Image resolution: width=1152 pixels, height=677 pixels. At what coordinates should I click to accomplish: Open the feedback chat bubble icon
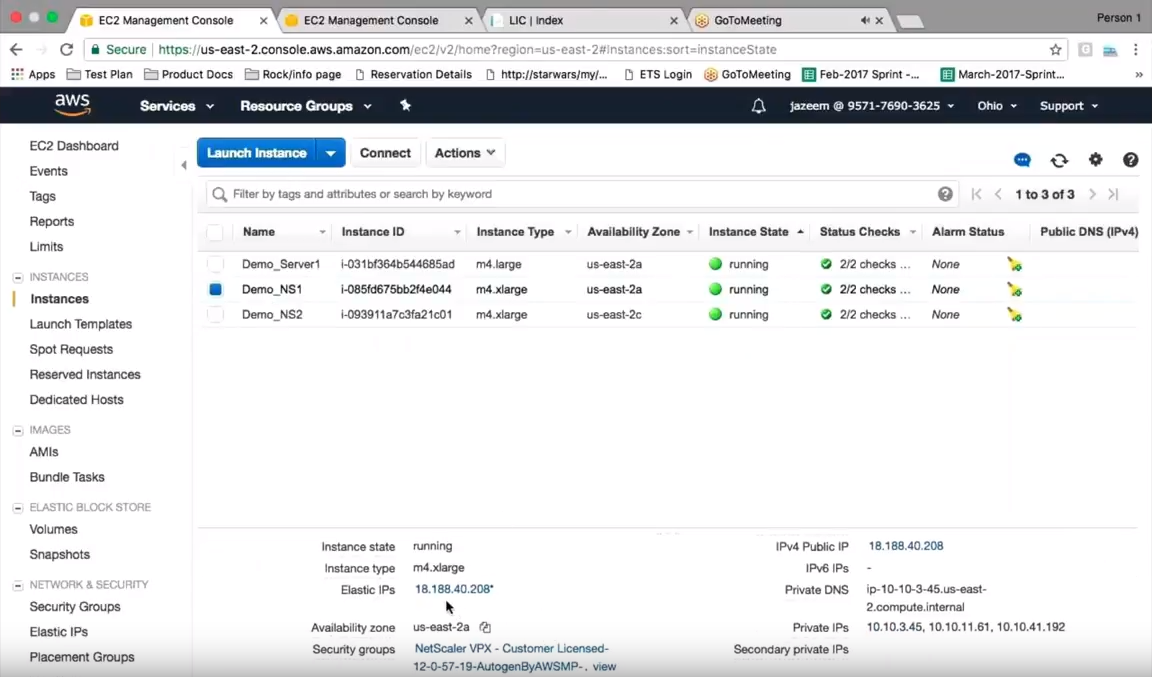click(x=1022, y=160)
